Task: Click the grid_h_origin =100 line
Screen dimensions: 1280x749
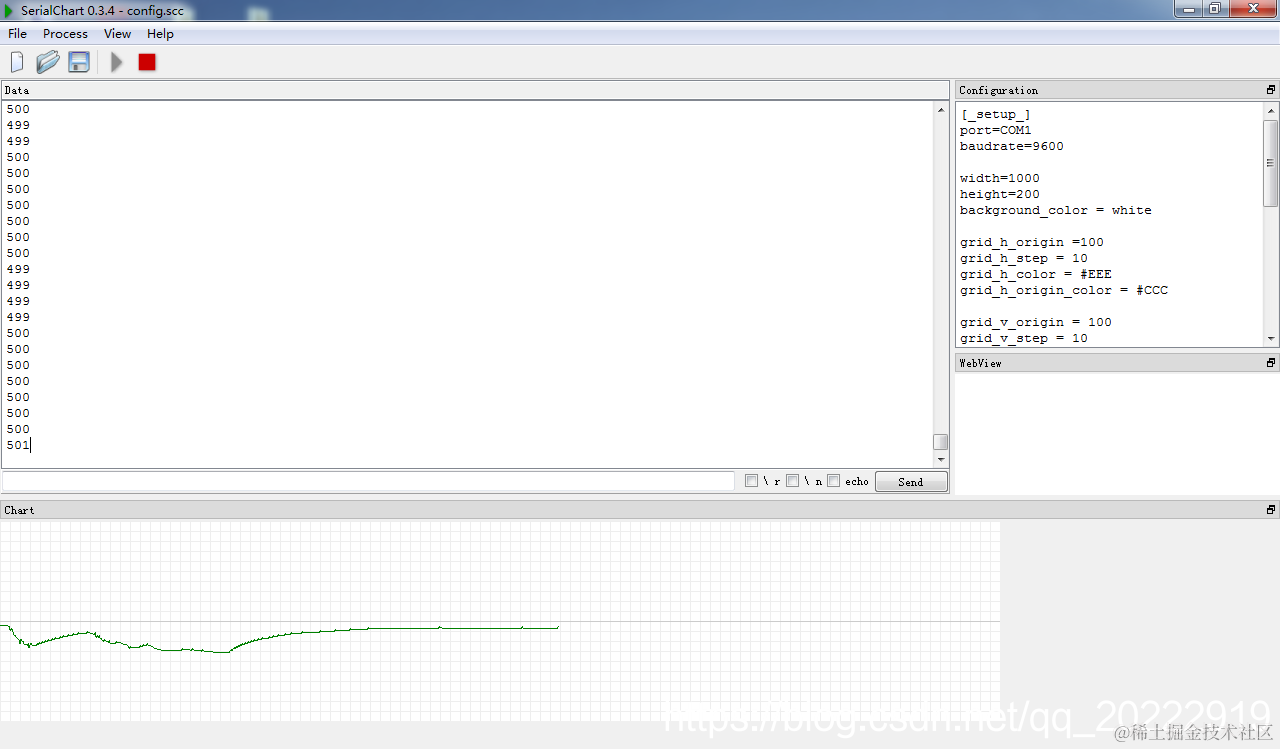Action: coord(1032,242)
